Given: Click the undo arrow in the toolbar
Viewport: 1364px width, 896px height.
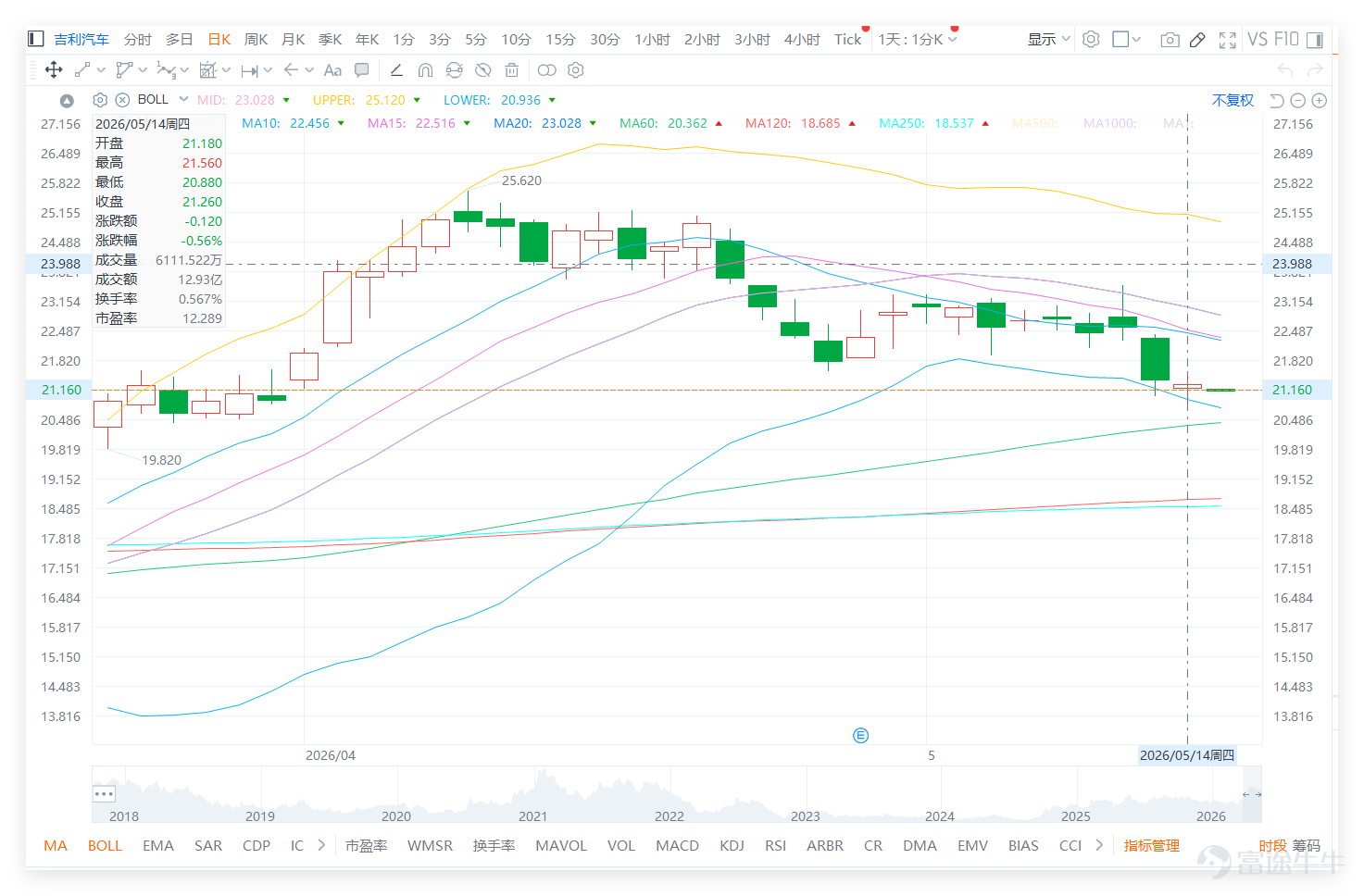Looking at the screenshot, I should (x=1285, y=70).
